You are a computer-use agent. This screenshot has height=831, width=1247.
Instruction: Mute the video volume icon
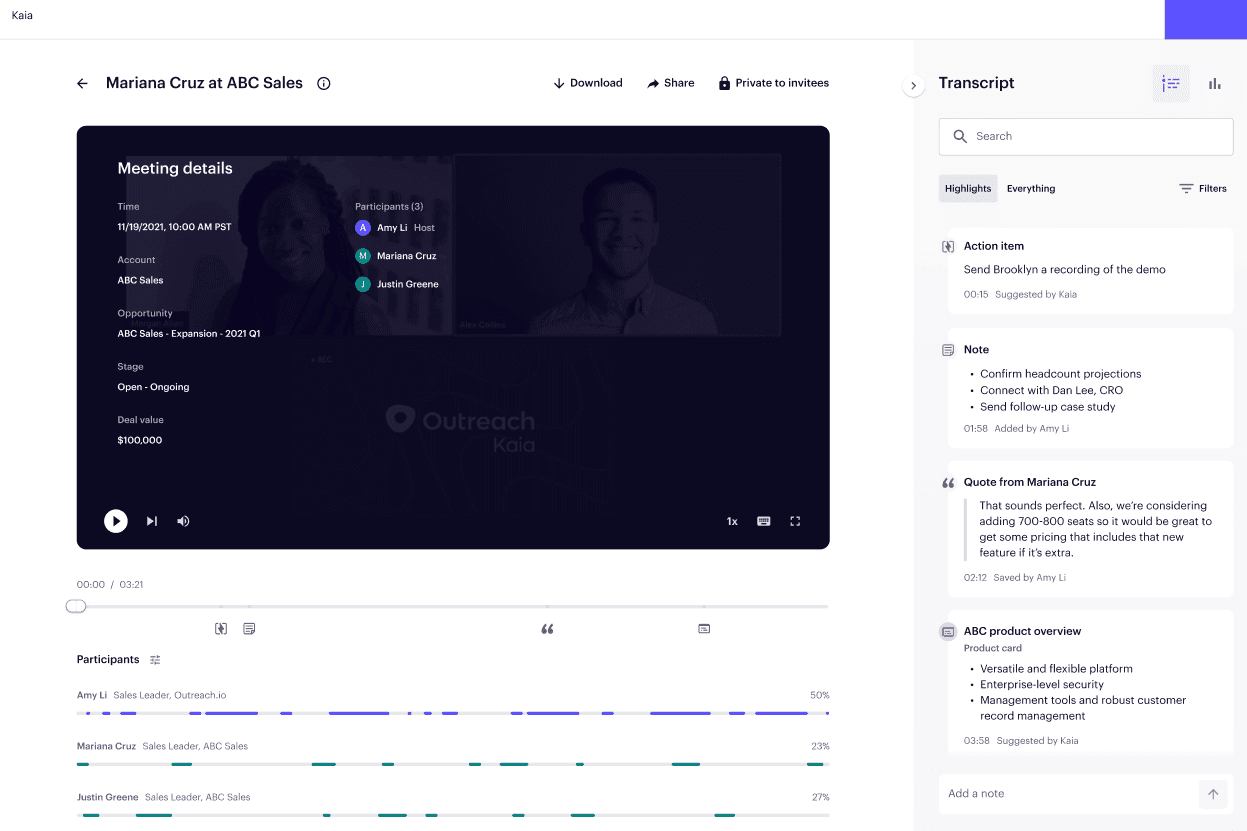point(183,521)
